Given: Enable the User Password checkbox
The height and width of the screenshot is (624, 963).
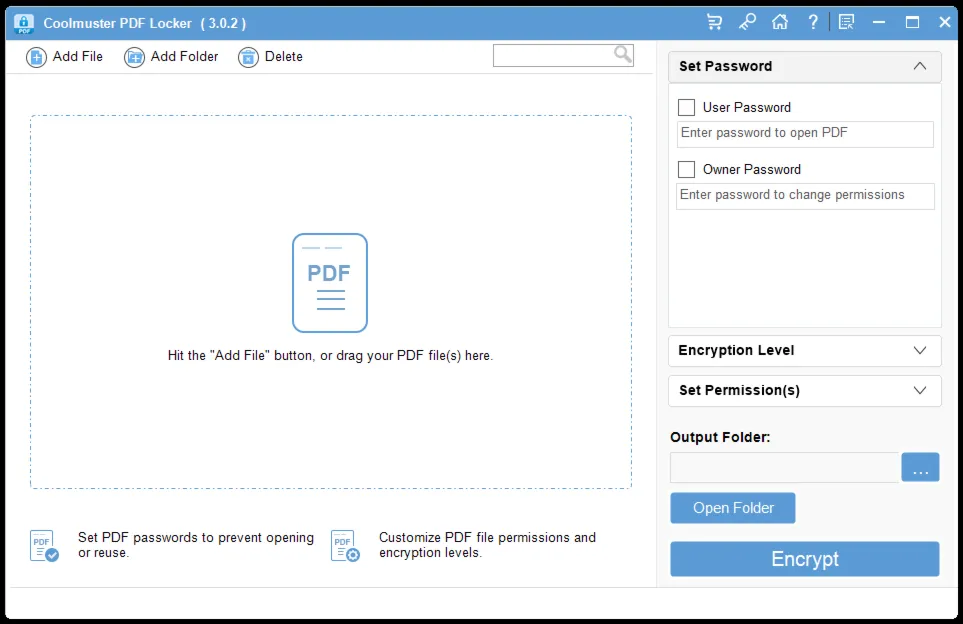Looking at the screenshot, I should 686,107.
